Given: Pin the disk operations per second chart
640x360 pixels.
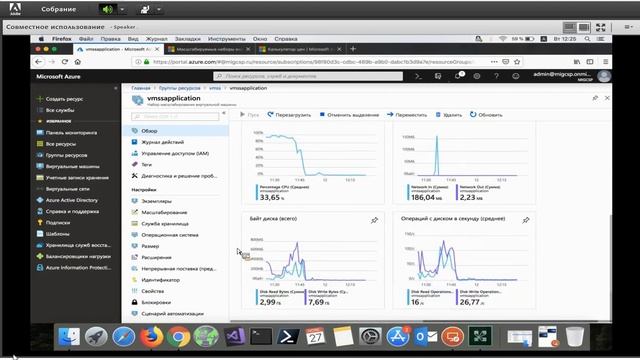Looking at the screenshot, I should click(526, 220).
